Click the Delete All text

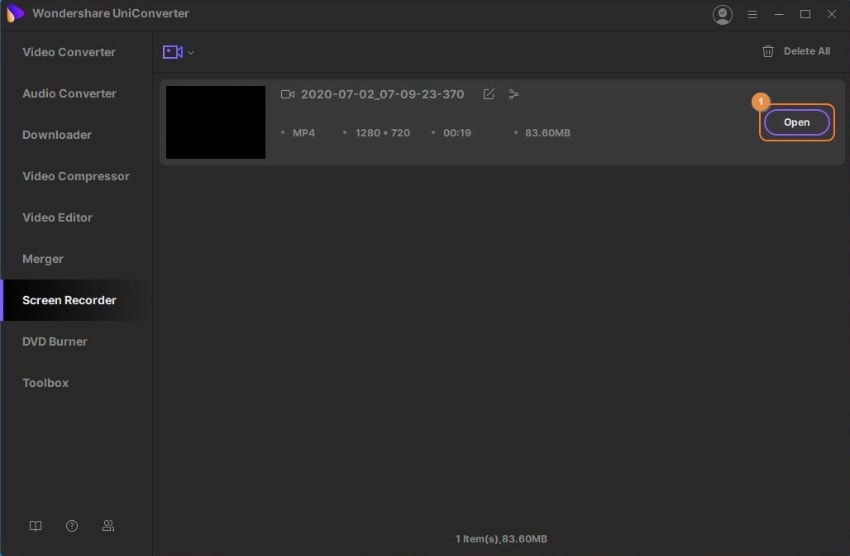pos(807,51)
